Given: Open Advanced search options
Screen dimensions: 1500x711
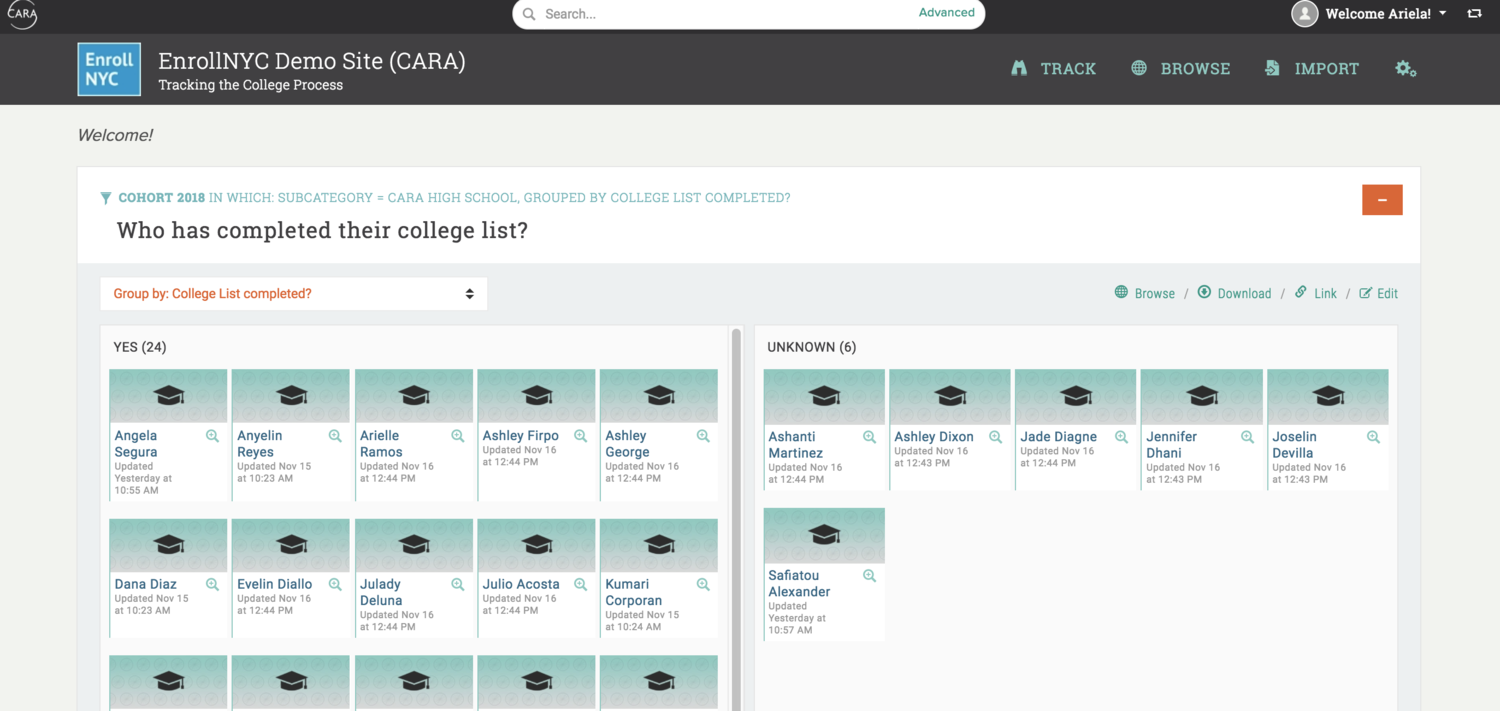Looking at the screenshot, I should (x=946, y=13).
